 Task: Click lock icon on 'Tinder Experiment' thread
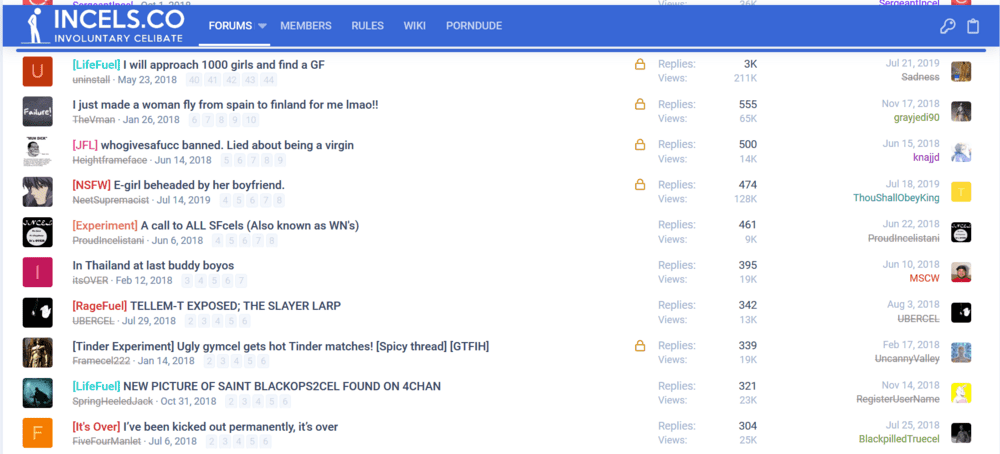[x=640, y=346]
